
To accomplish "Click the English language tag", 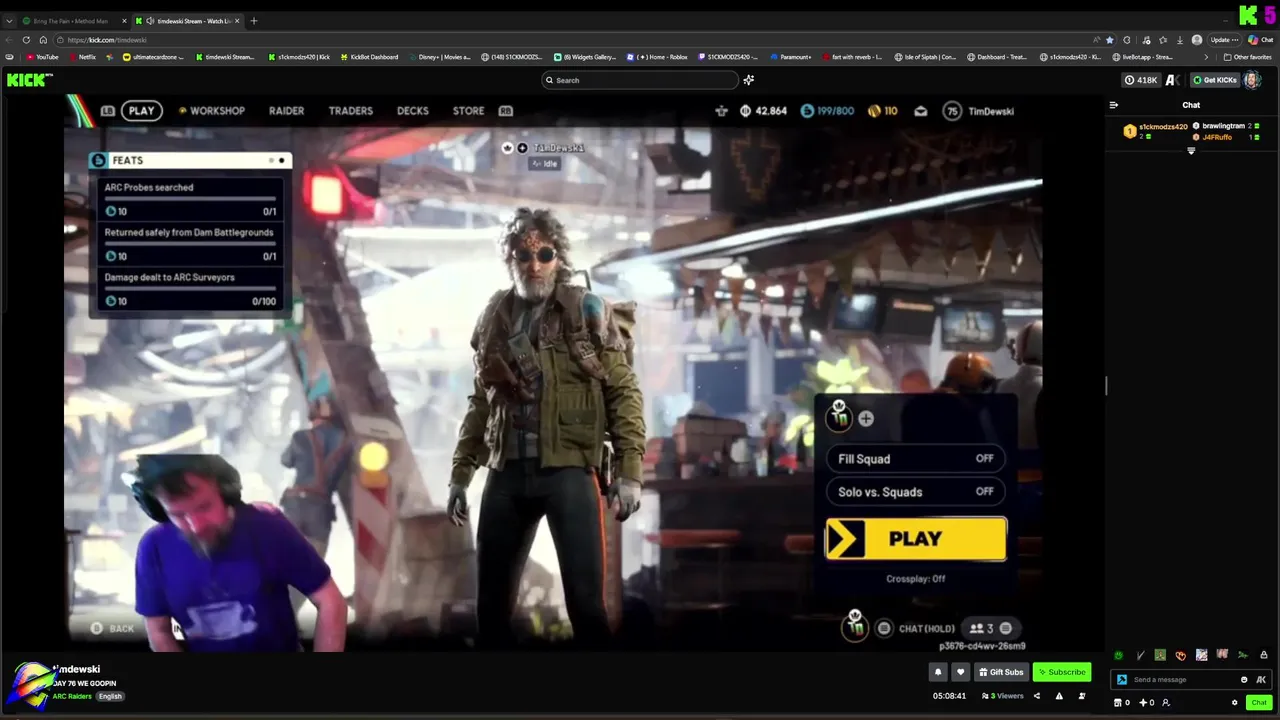I will click(x=110, y=696).
